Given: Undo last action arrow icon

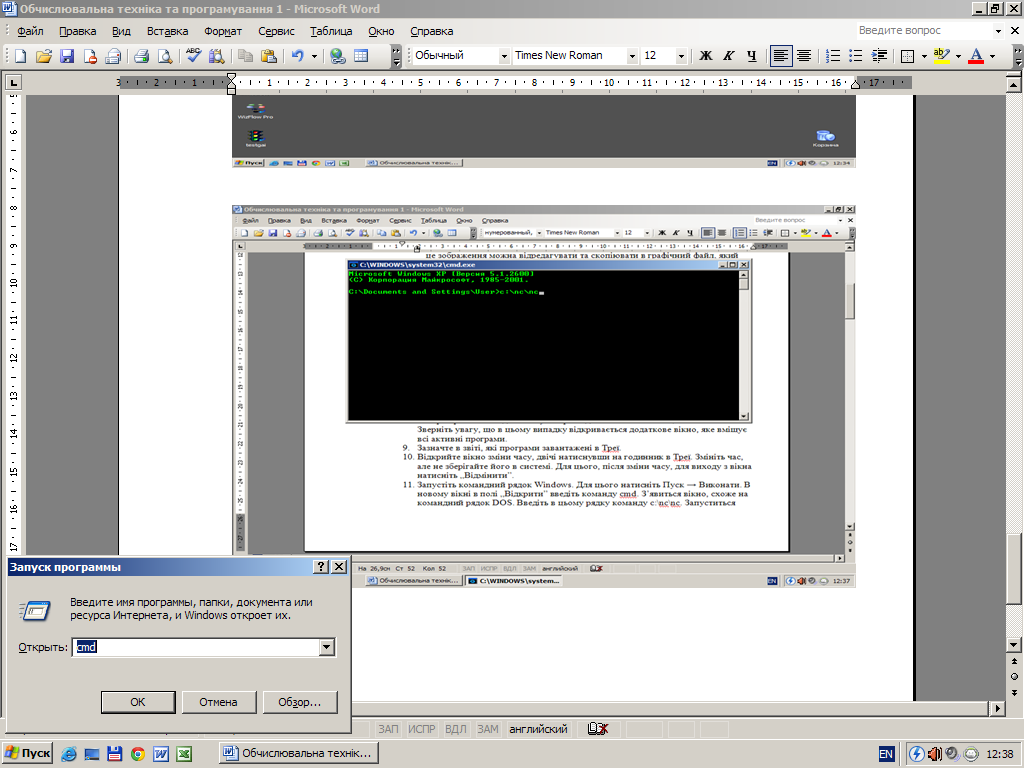Looking at the screenshot, I should click(298, 56).
